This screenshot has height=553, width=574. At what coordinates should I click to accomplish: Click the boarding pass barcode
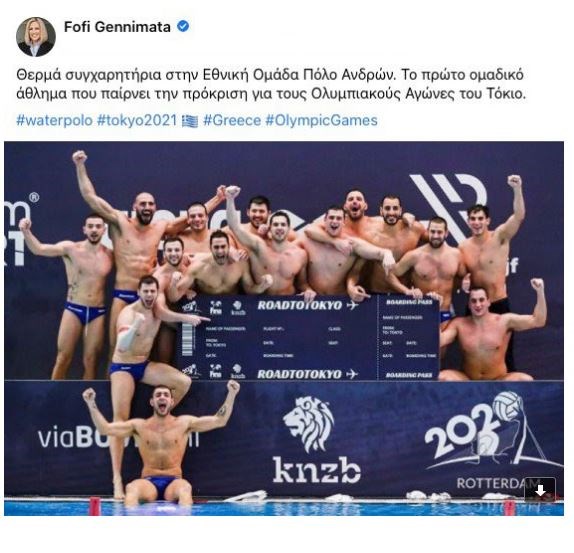tap(187, 339)
